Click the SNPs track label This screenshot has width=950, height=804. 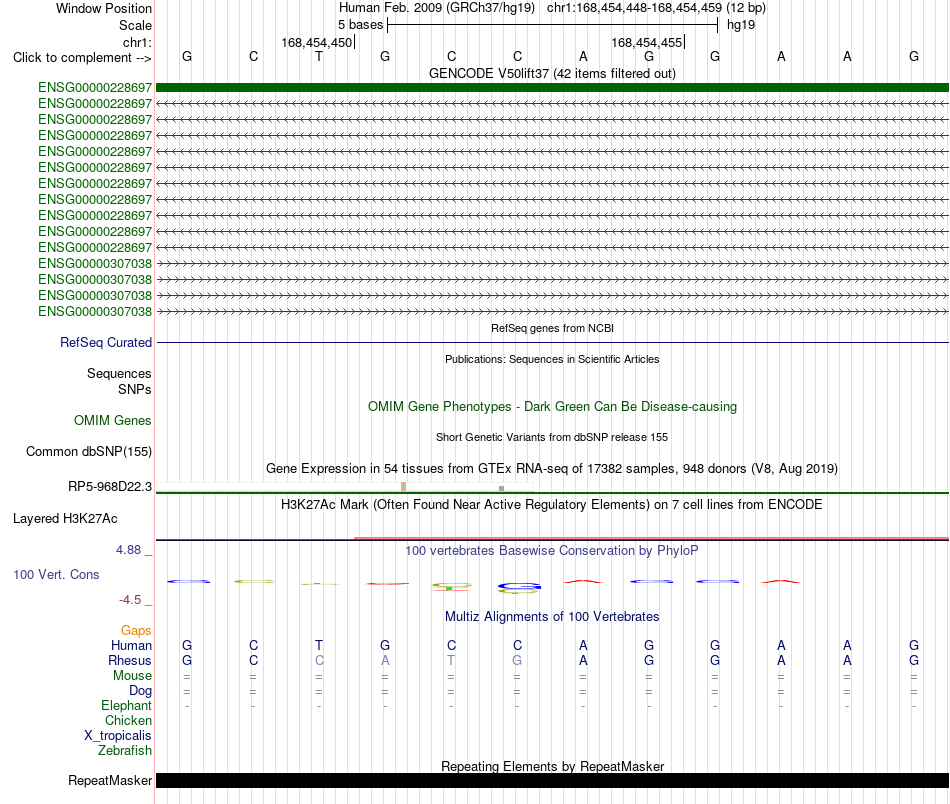(x=135, y=390)
